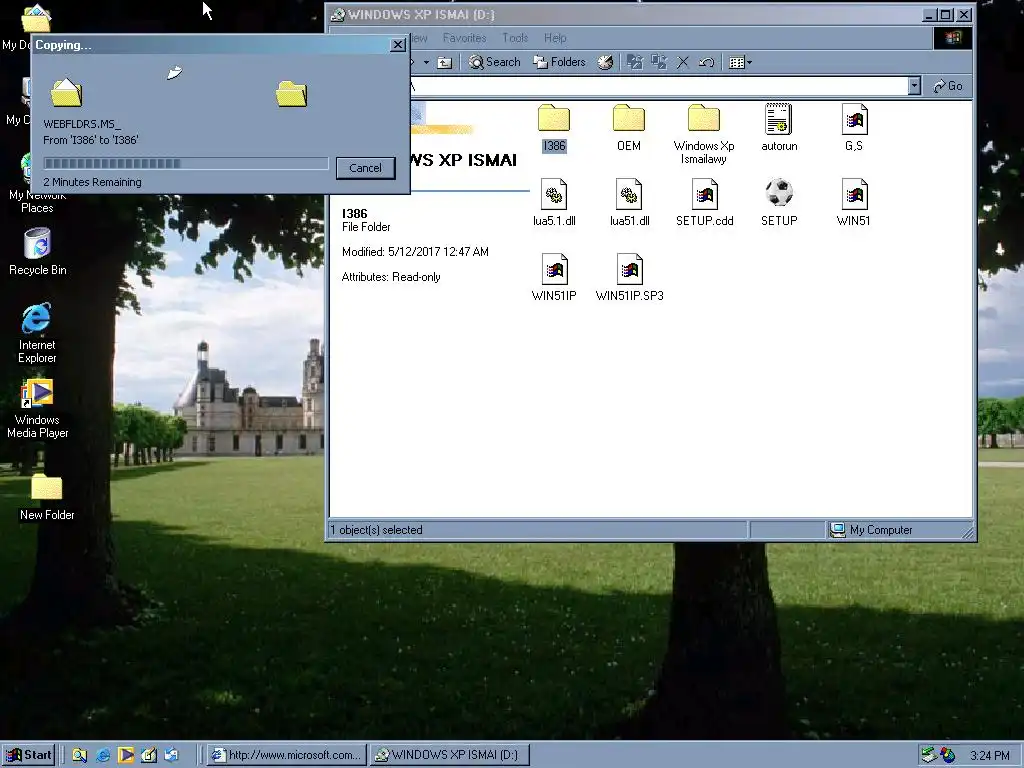
Task: Click the Windows Messenger tray icon
Action: click(947, 755)
